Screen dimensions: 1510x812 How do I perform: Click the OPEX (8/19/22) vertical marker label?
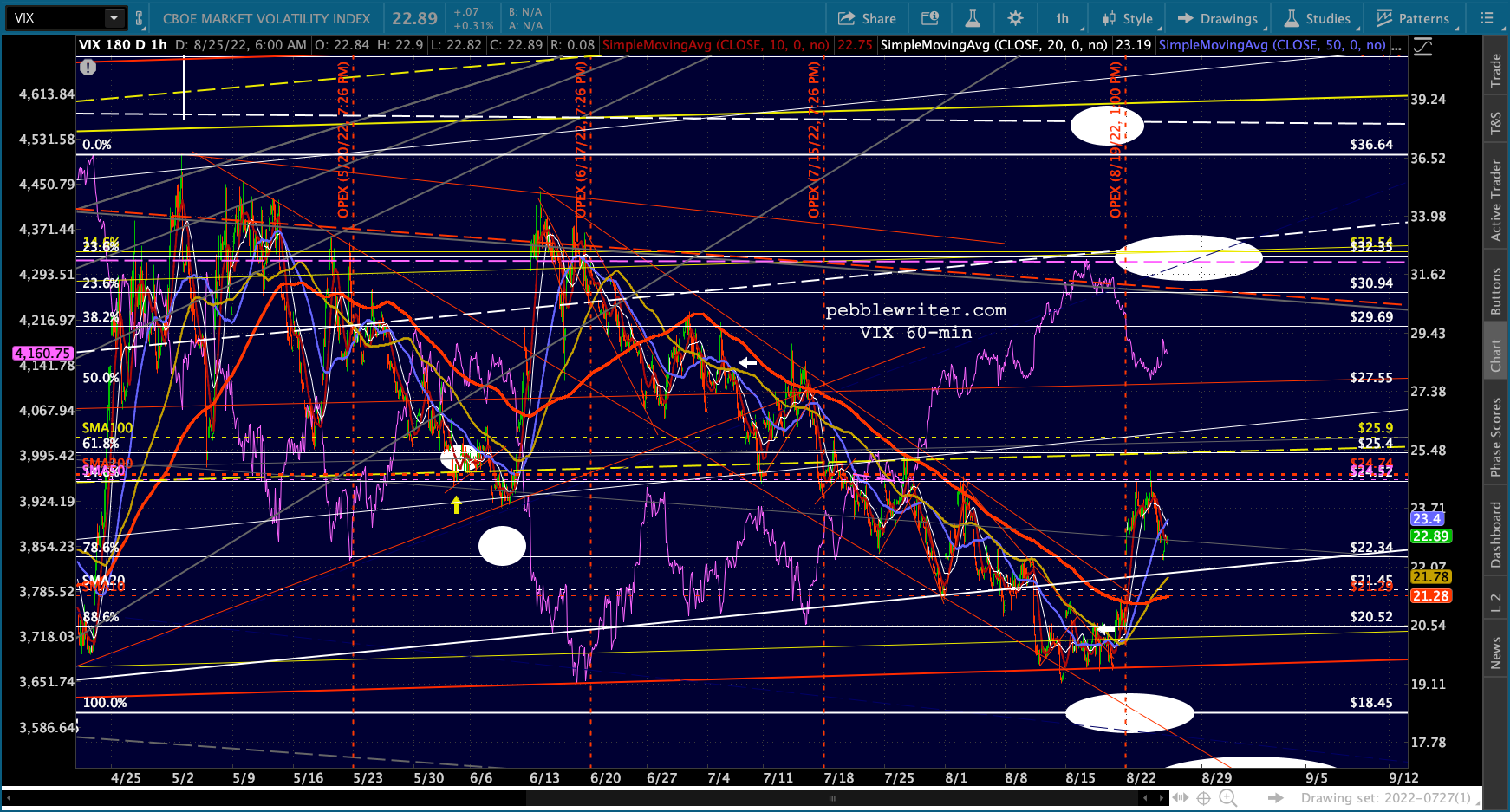(x=1116, y=139)
